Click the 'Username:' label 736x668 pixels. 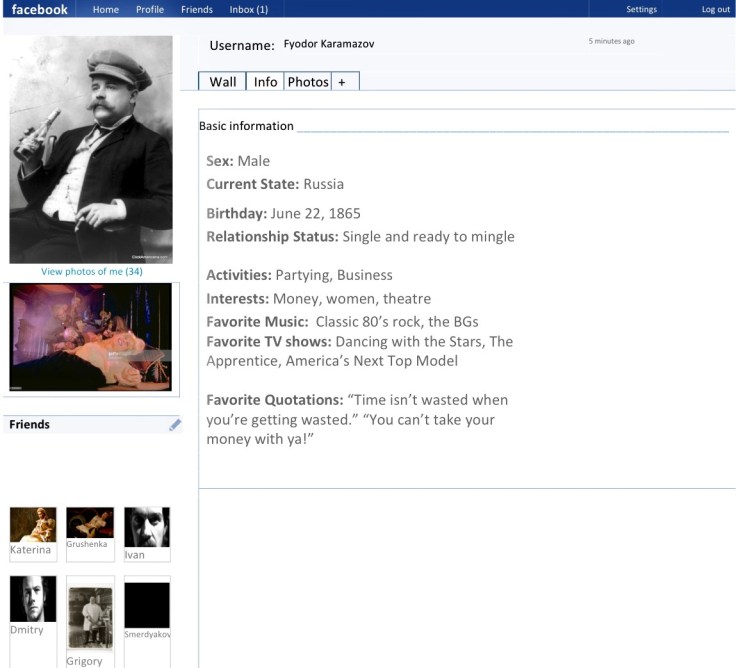(x=242, y=46)
